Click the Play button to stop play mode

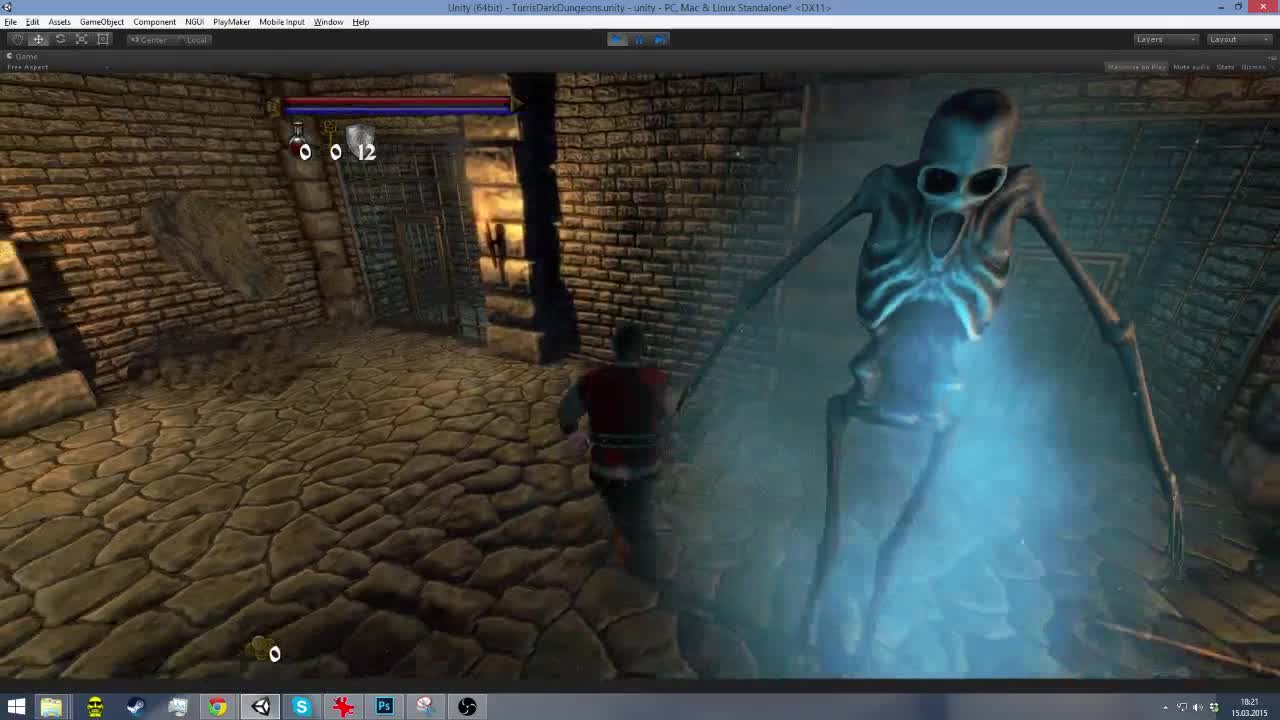pos(617,39)
